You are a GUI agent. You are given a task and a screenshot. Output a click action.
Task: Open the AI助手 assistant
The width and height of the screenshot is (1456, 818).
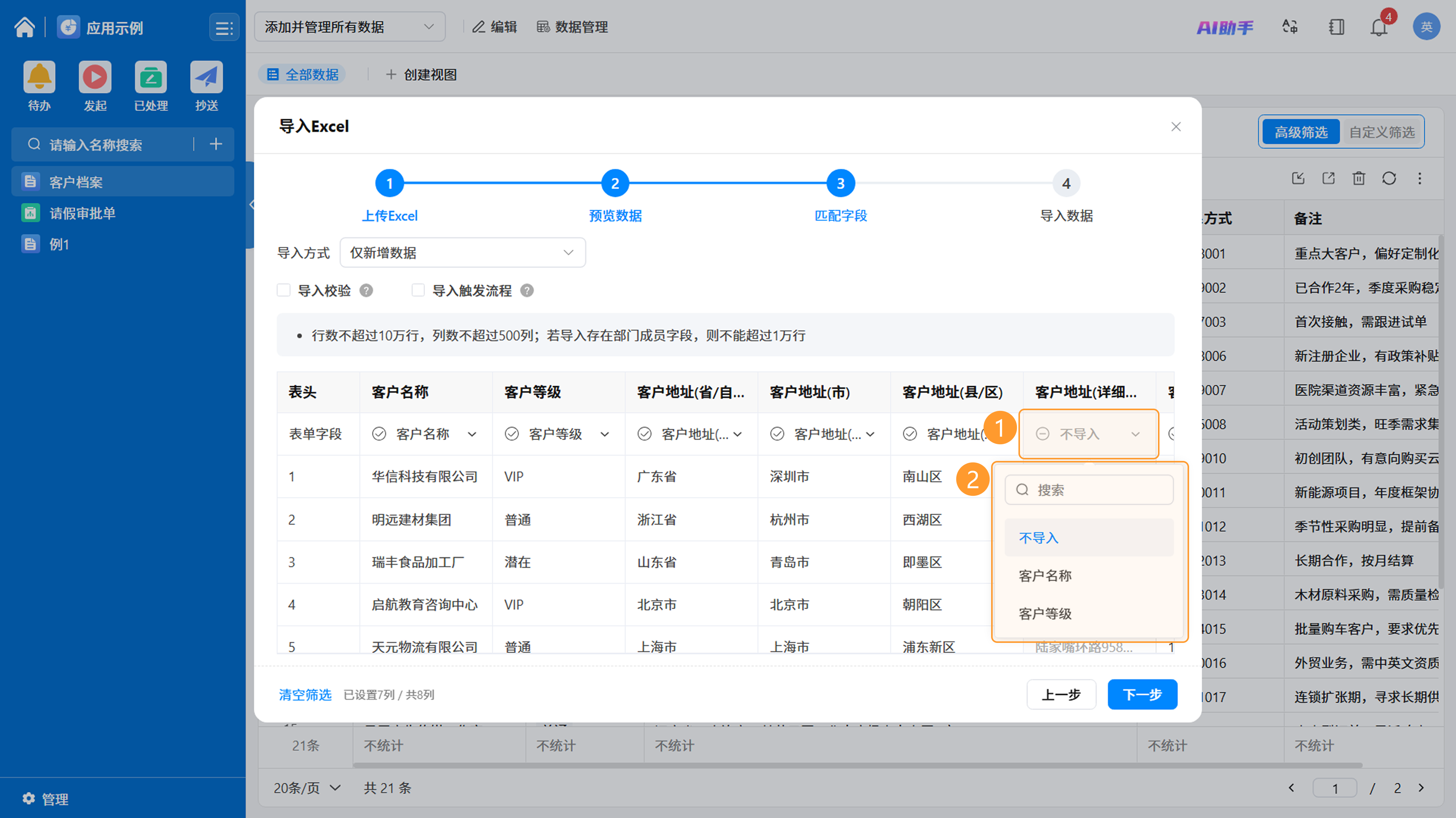click(1224, 27)
